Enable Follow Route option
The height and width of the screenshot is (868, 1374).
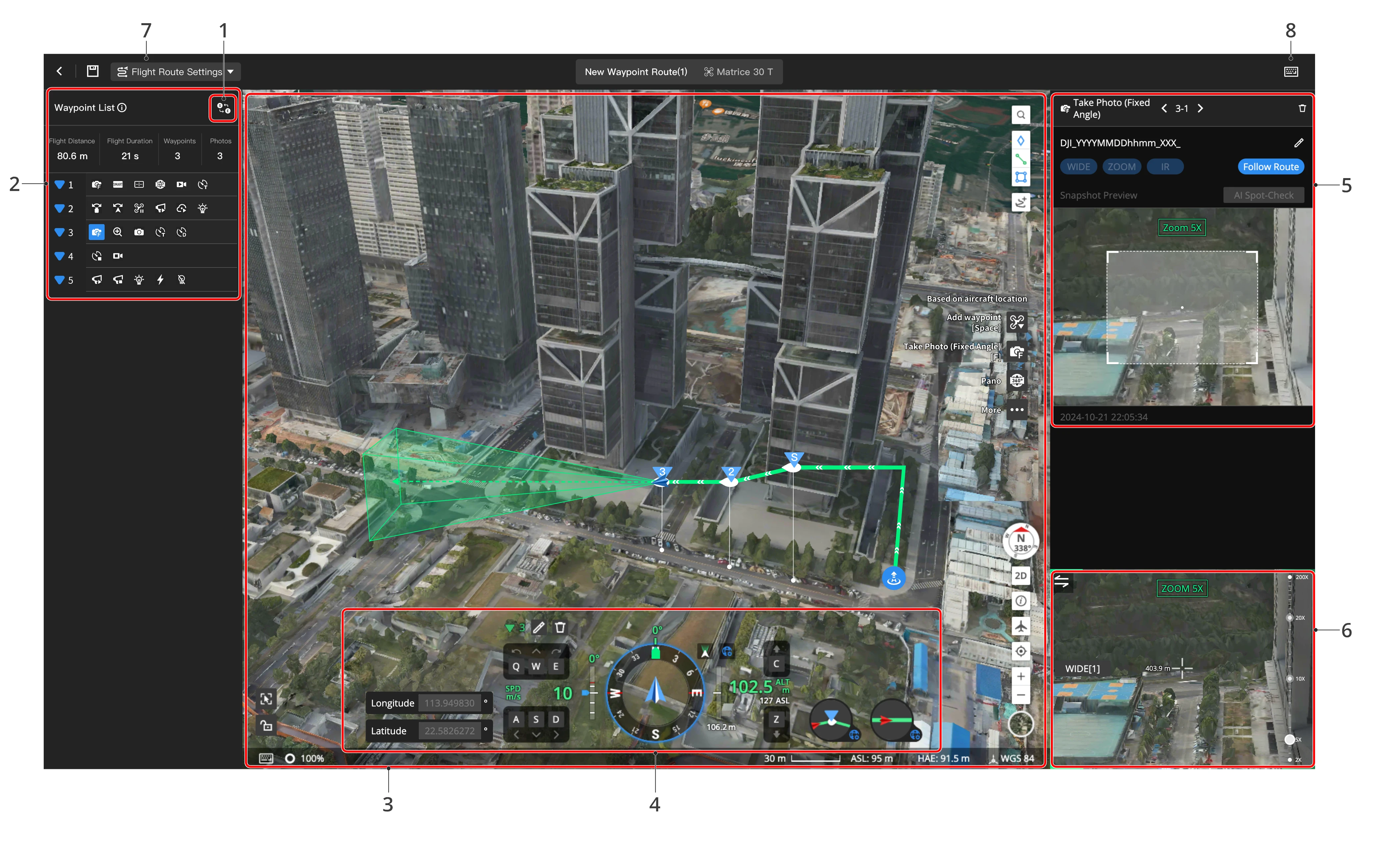1271,167
